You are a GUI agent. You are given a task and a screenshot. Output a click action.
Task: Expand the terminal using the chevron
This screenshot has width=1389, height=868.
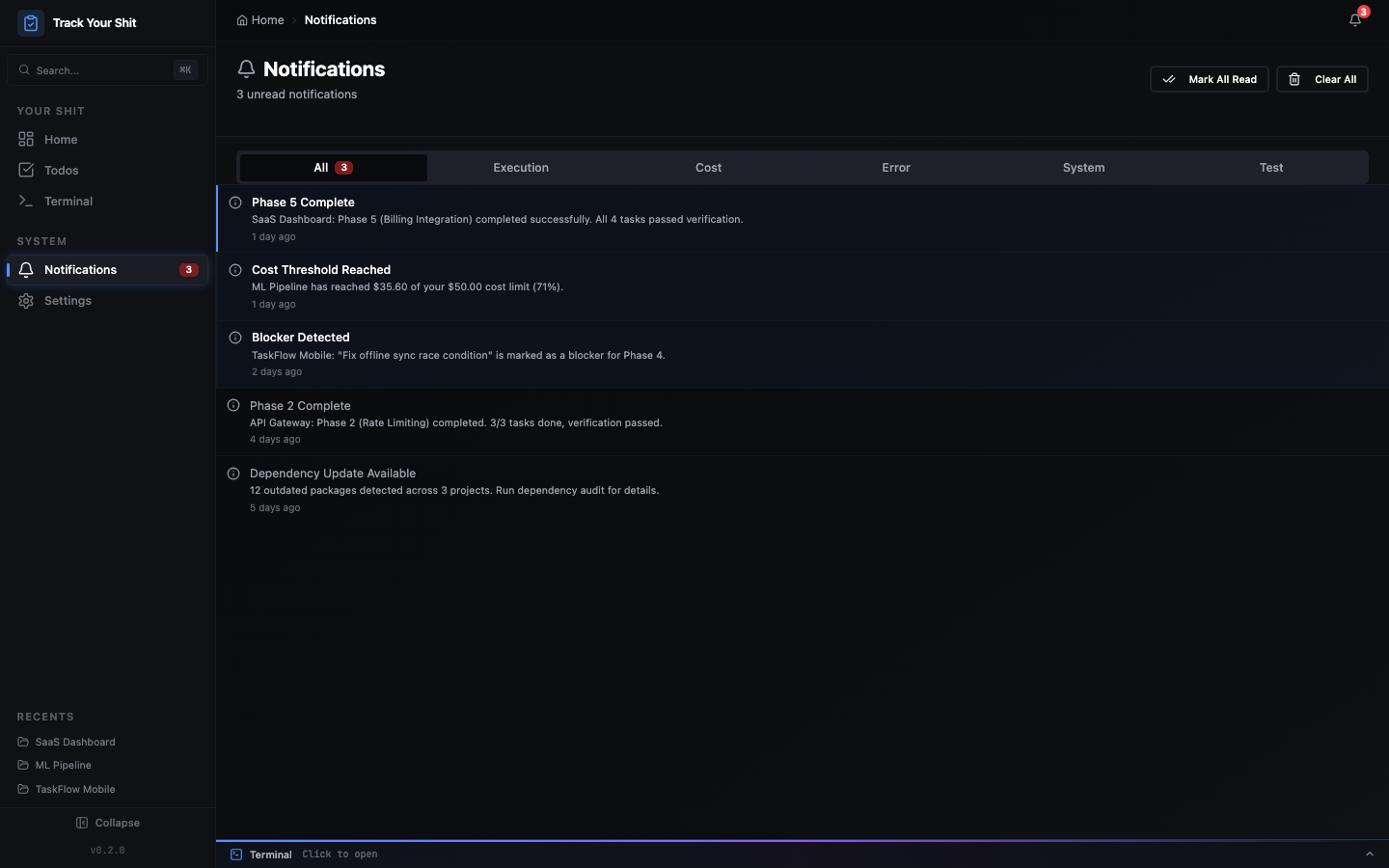1371,854
